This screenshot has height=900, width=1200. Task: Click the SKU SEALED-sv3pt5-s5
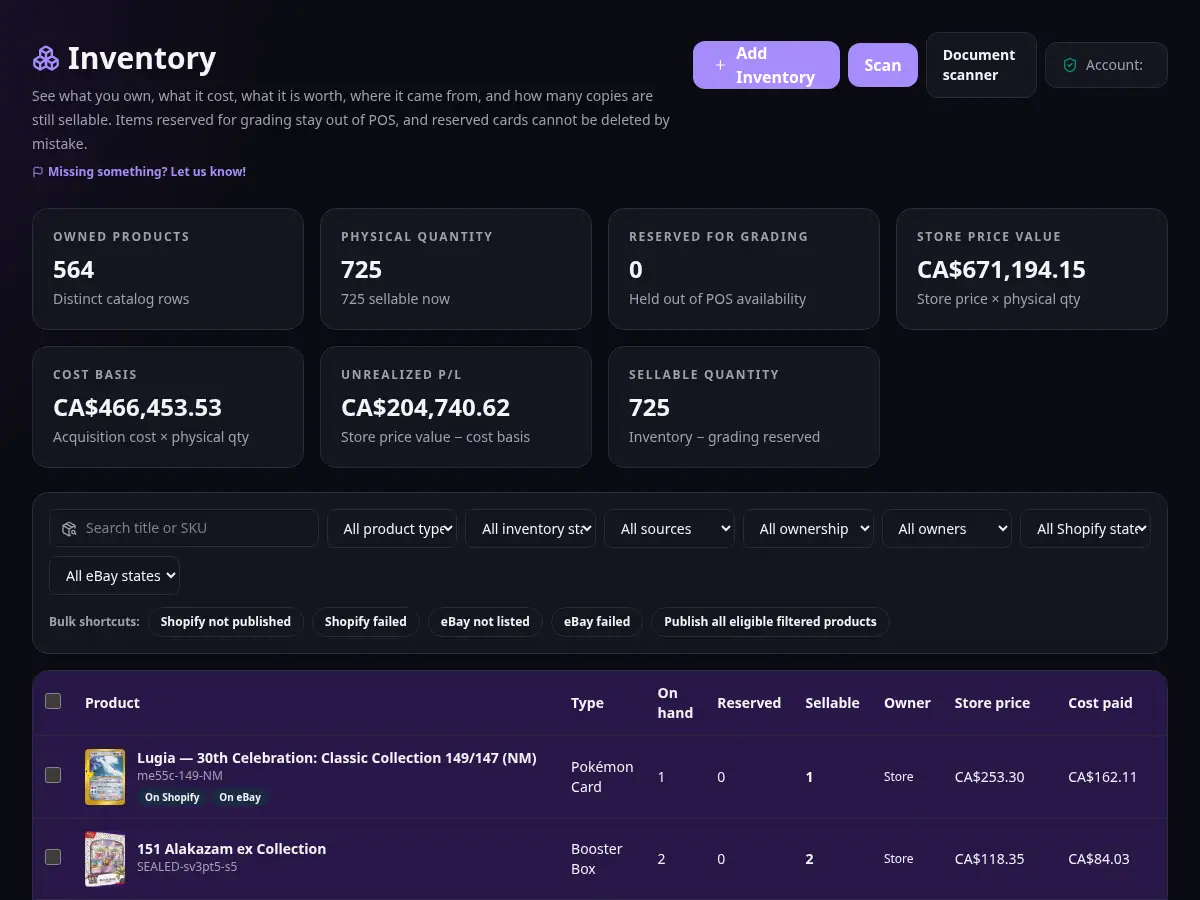[187, 867]
